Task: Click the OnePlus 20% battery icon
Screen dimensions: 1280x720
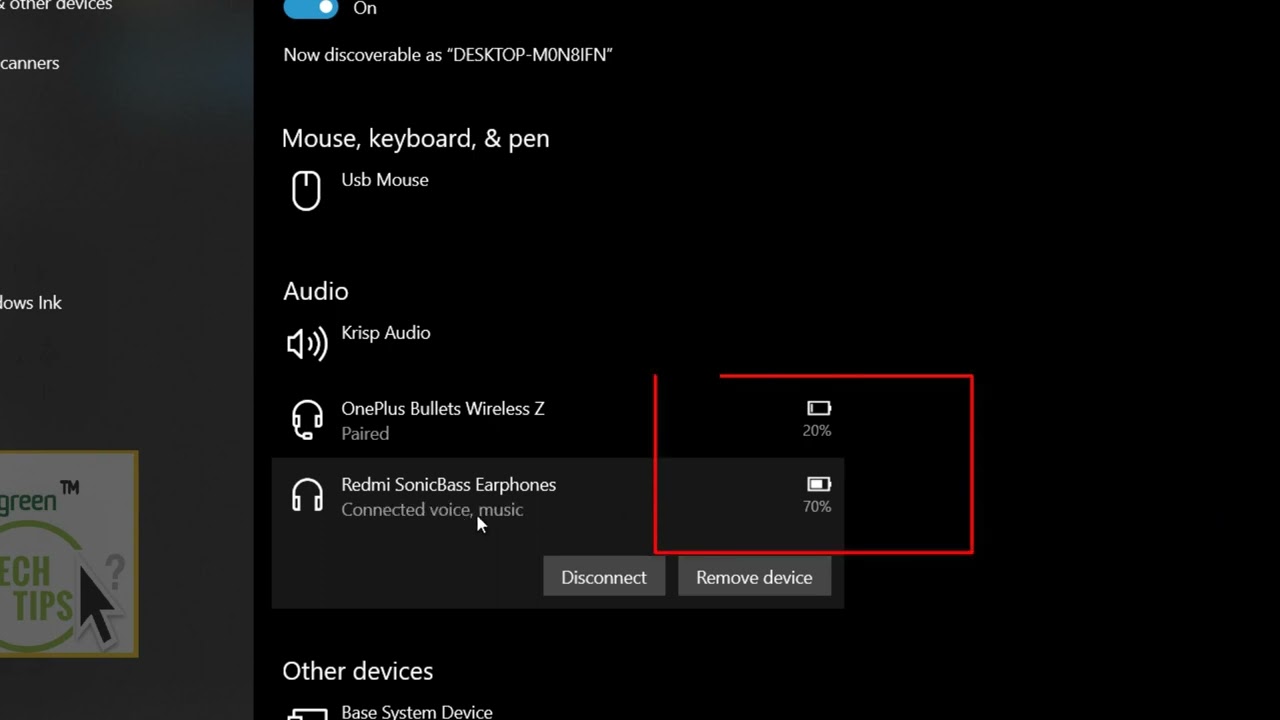Action: [x=818, y=408]
